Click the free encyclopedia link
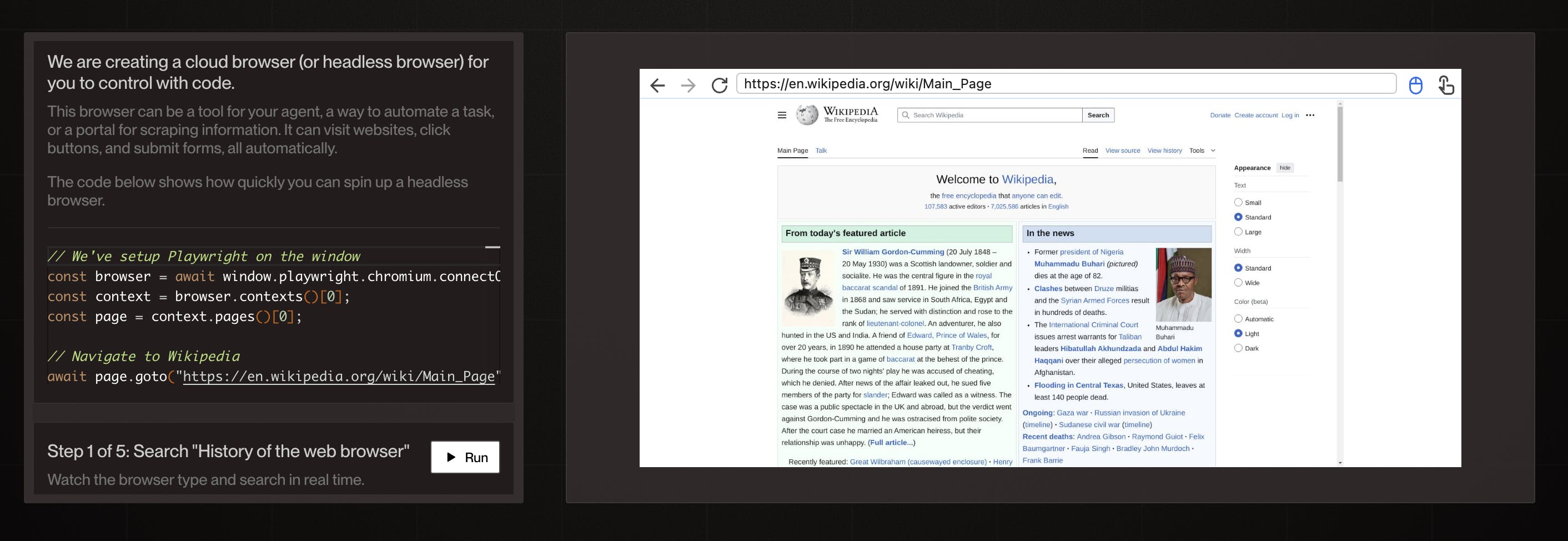Image resolution: width=1568 pixels, height=541 pixels. pyautogui.click(x=968, y=196)
